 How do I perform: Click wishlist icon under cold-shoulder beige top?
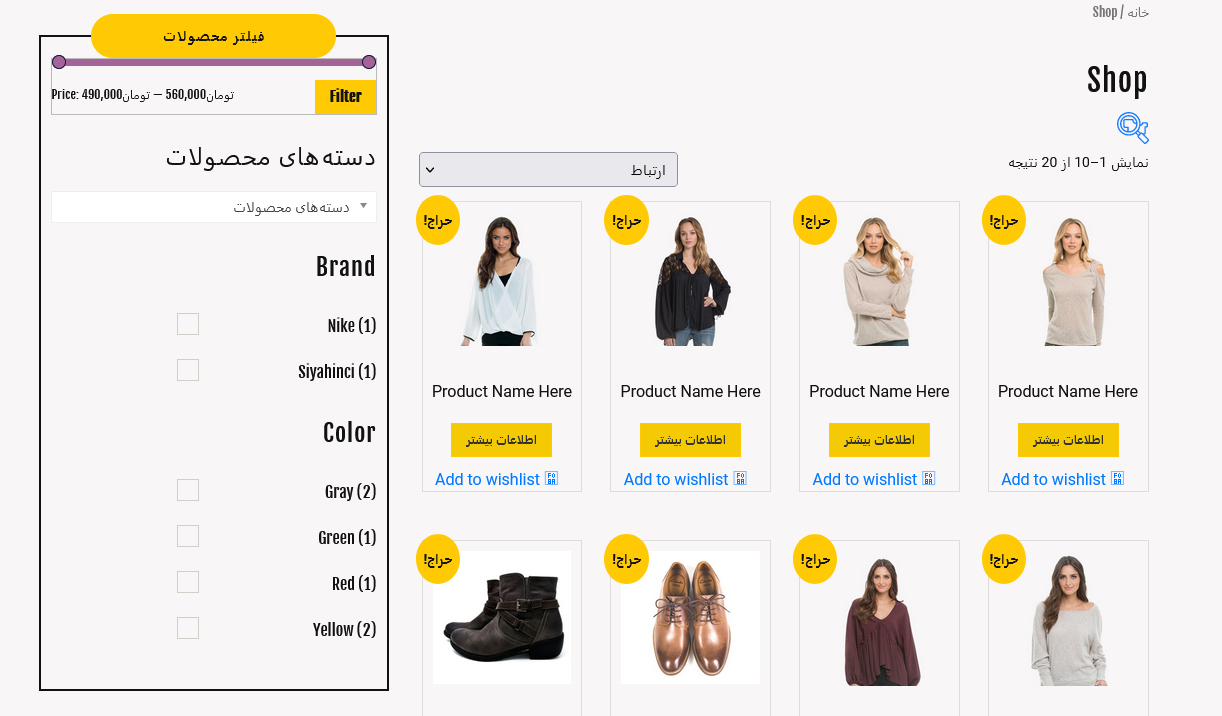point(1117,479)
